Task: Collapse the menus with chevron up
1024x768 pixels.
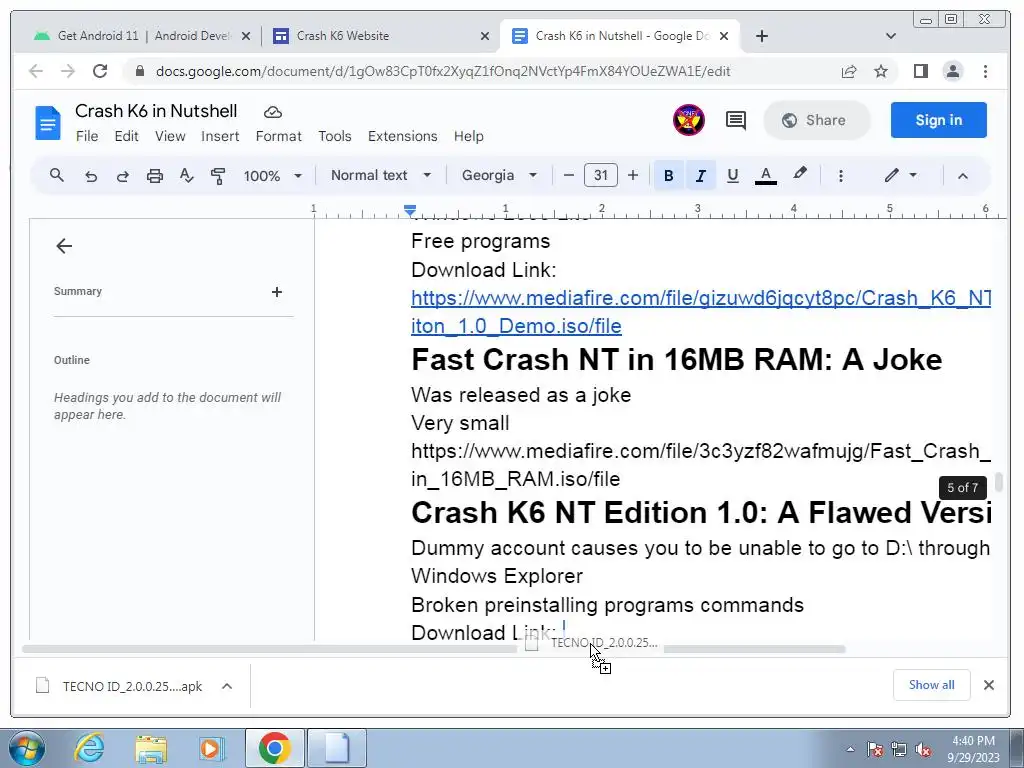Action: coord(963,176)
